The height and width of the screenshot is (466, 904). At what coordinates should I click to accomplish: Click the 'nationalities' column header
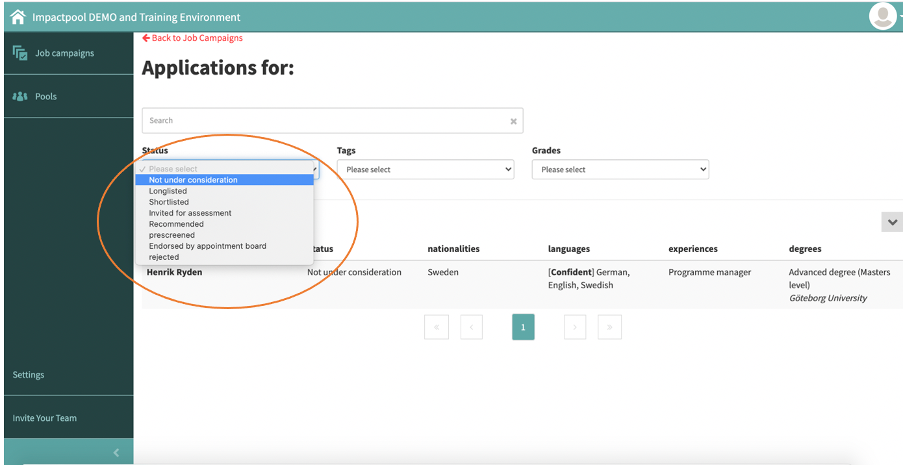point(453,249)
